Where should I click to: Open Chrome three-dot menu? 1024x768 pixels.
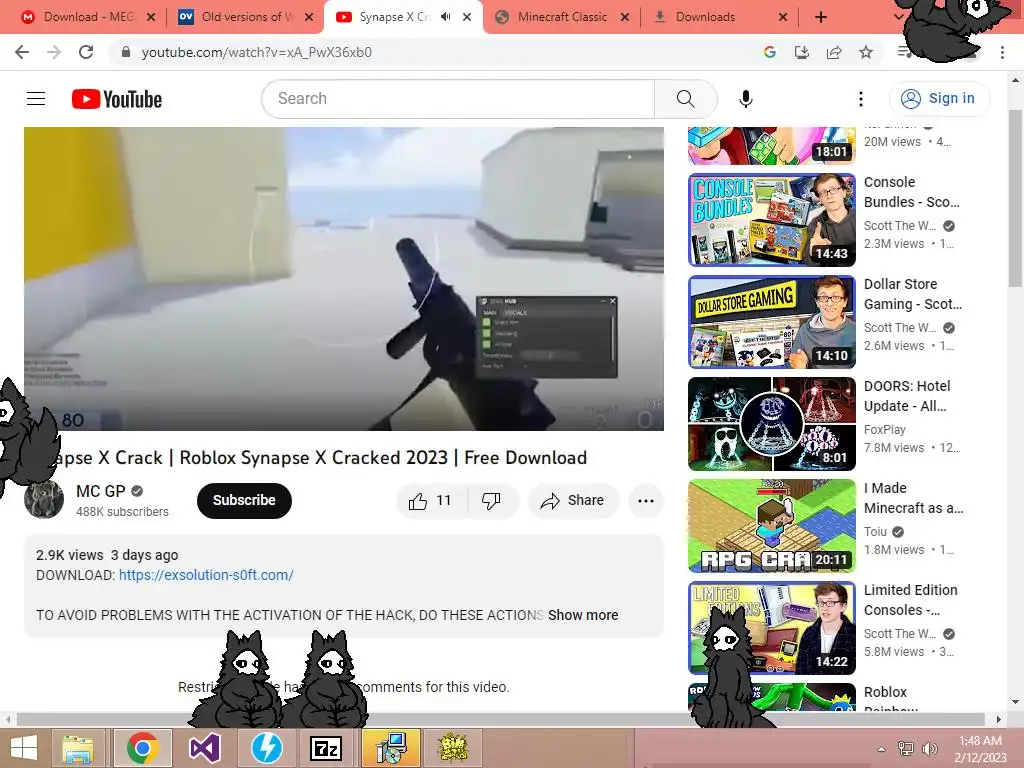pos(1002,52)
